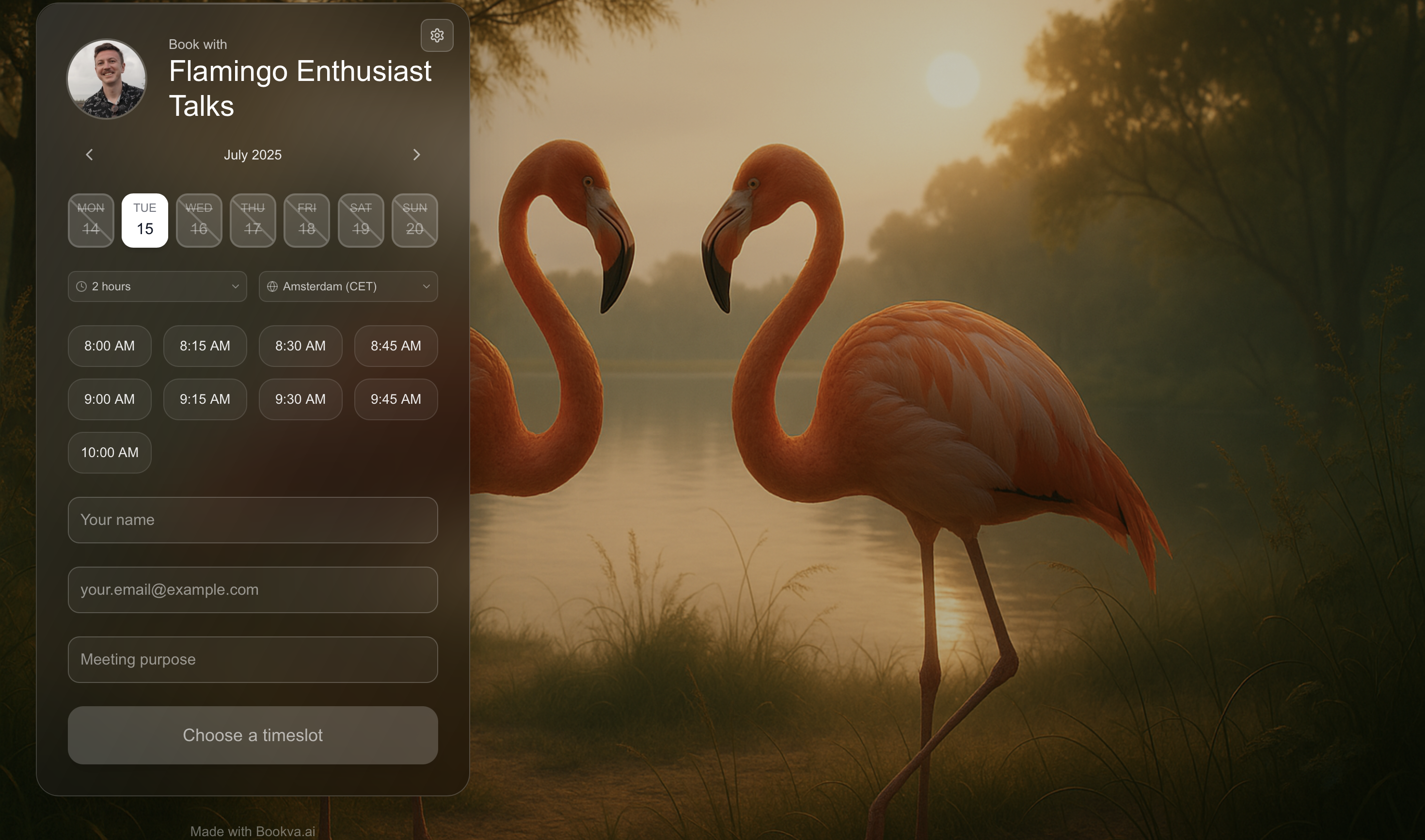
Task: Select Tuesday 15 date tile
Action: click(145, 220)
